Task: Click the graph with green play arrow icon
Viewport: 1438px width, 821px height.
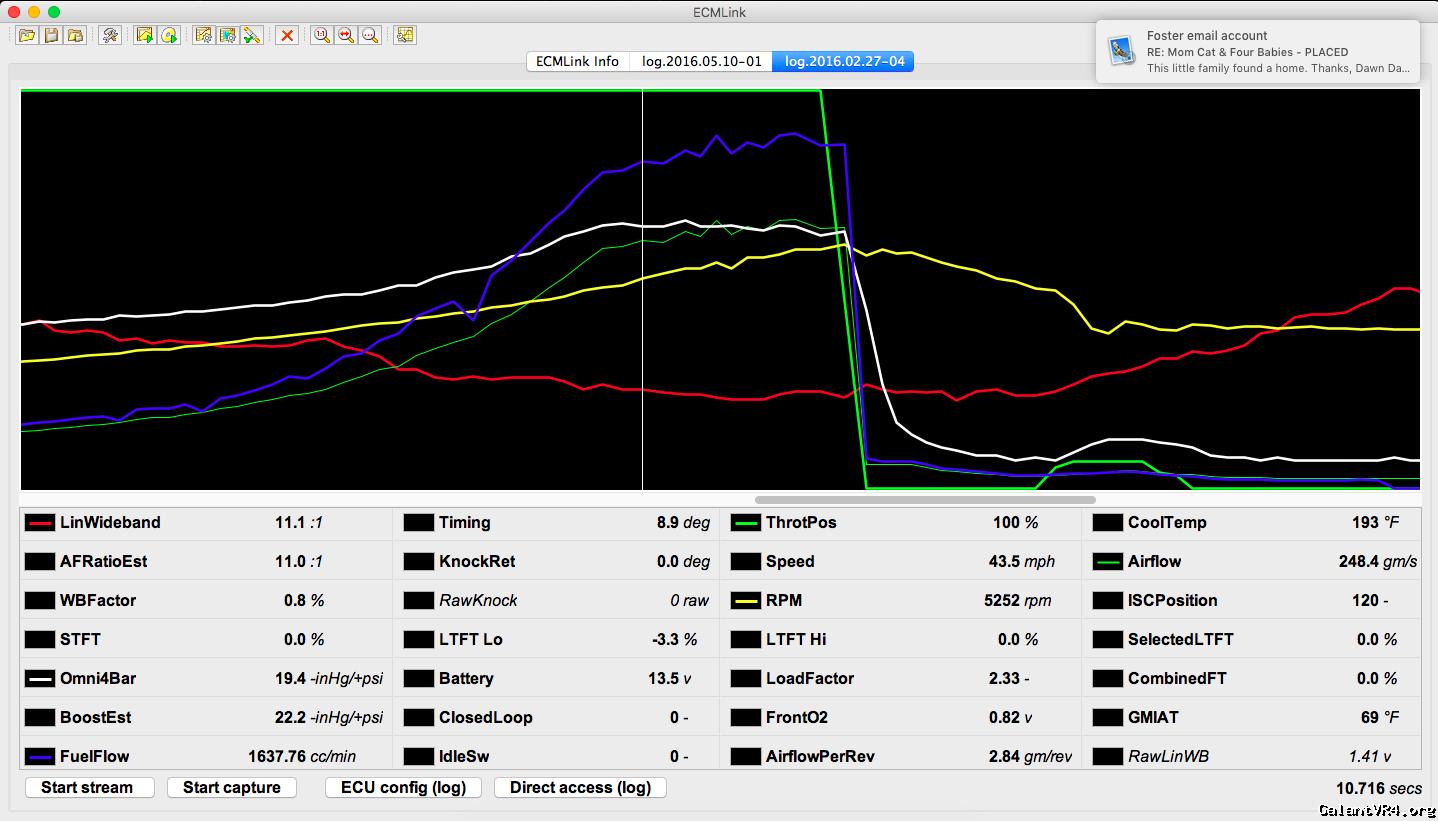Action: pyautogui.click(x=145, y=35)
